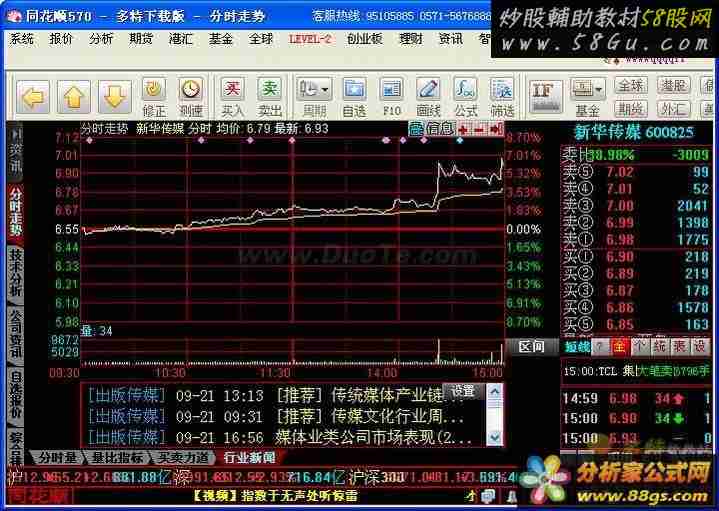Screen dimensions: 719x511
Task: Open the 报价 menu
Action: [x=61, y=39]
